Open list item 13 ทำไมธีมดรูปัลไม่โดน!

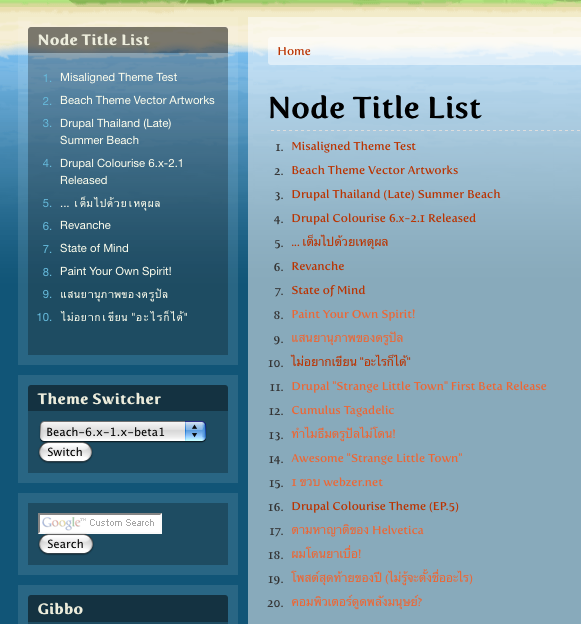343,434
